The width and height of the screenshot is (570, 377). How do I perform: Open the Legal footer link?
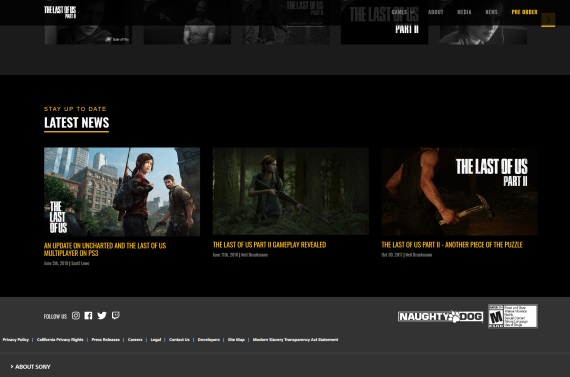(156, 340)
